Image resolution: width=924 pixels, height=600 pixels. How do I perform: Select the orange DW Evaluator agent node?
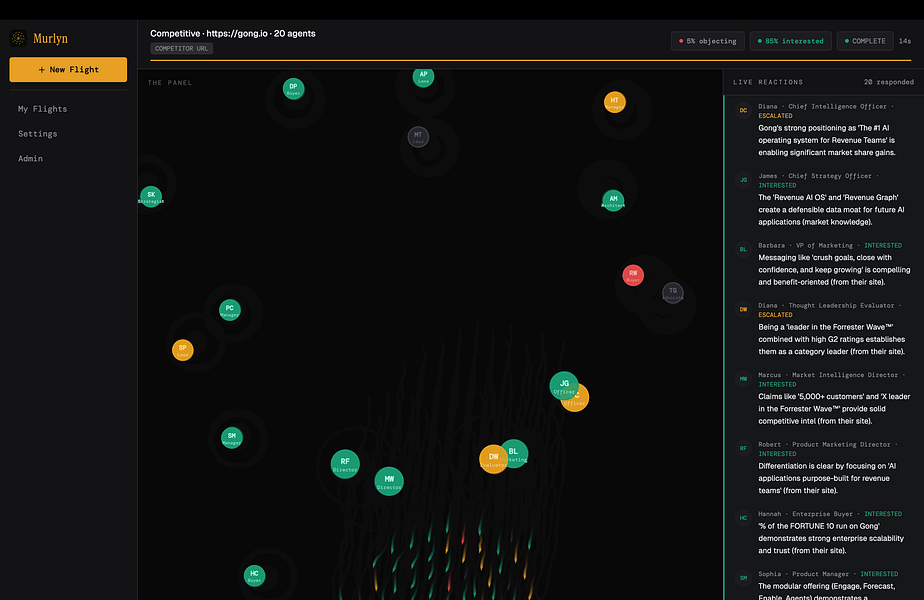coord(493,459)
